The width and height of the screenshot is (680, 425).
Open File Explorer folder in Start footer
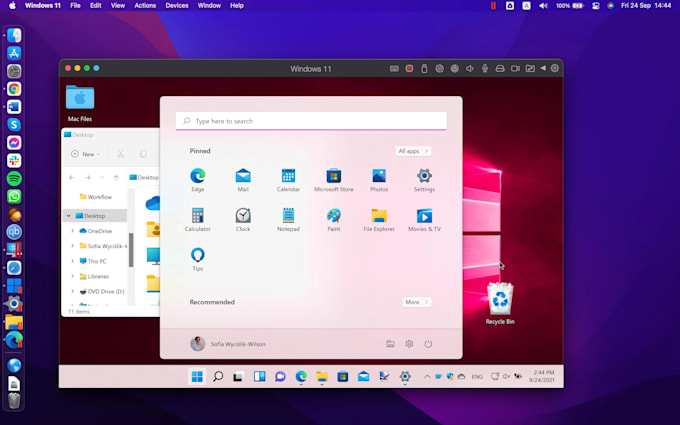click(390, 344)
